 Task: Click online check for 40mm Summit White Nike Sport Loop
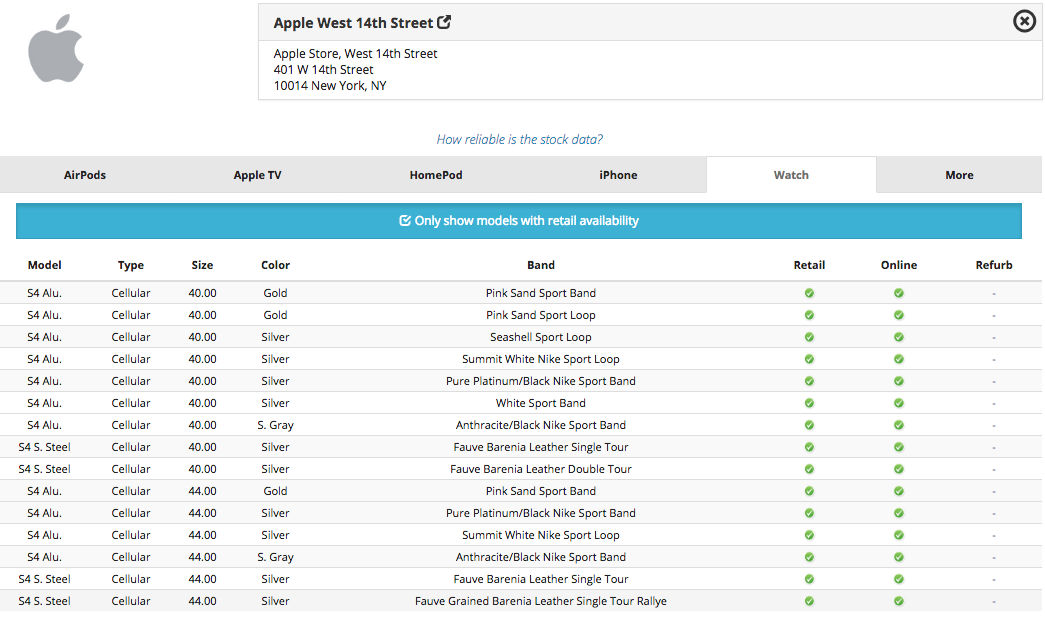click(x=898, y=359)
